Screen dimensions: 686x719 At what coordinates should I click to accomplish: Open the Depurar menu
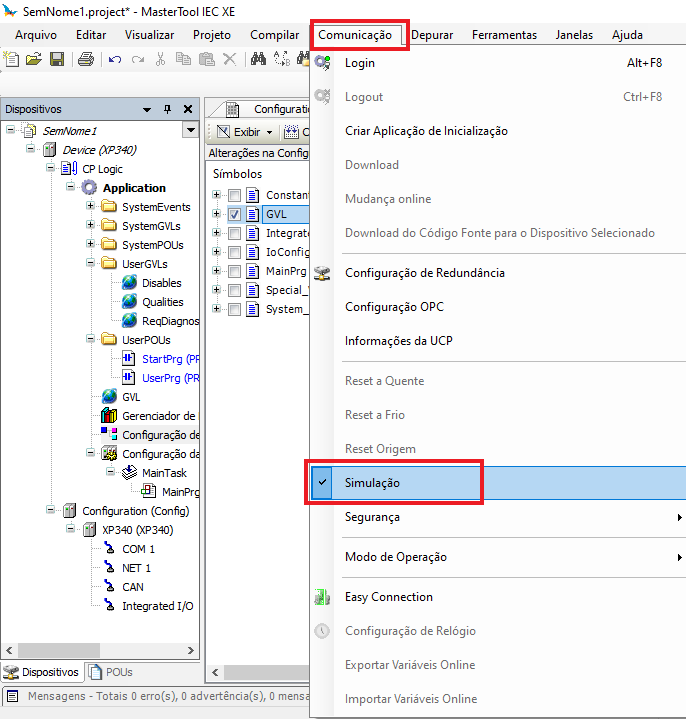[x=432, y=35]
